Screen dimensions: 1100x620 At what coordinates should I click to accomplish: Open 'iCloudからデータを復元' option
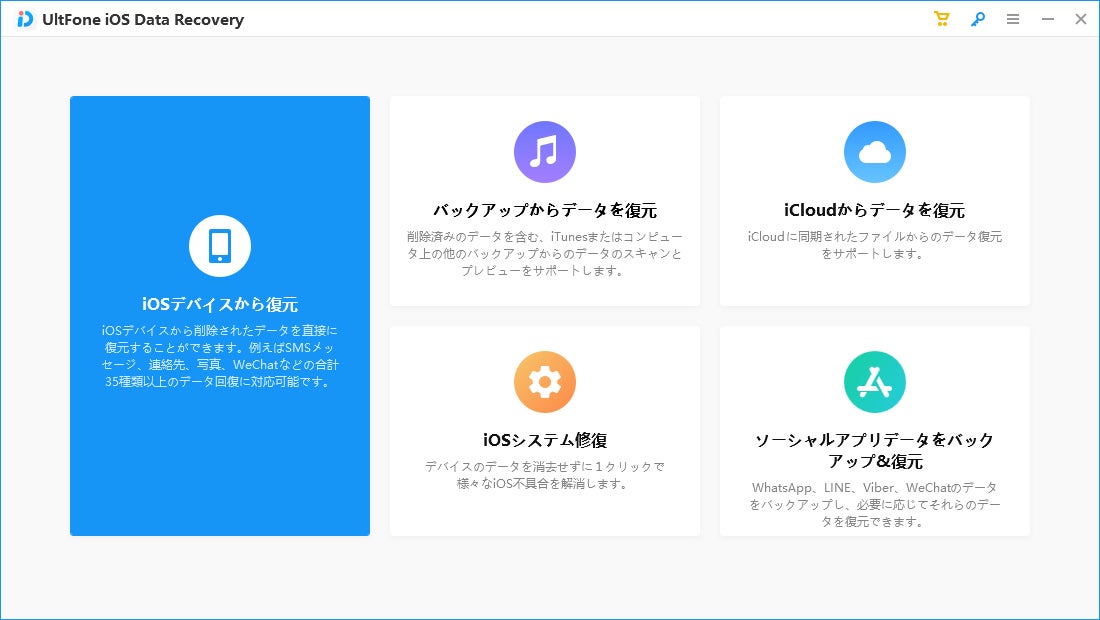tap(874, 210)
